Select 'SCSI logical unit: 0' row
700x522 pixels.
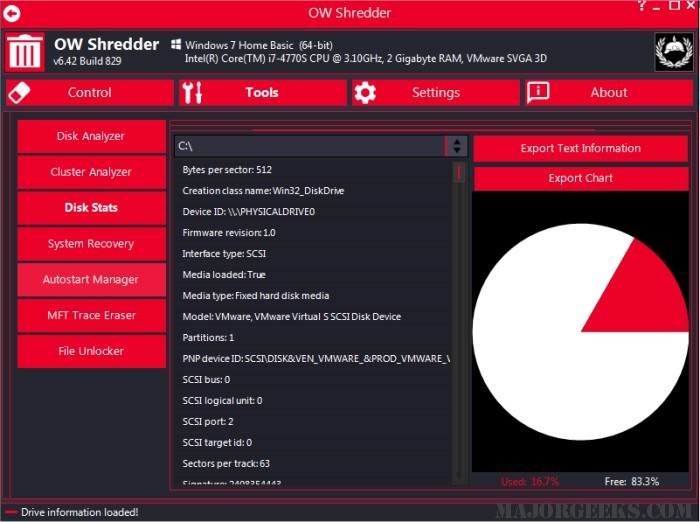[312, 401]
